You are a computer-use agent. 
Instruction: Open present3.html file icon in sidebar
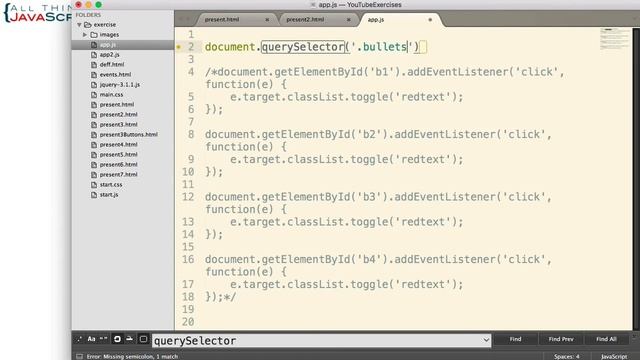coord(94,124)
